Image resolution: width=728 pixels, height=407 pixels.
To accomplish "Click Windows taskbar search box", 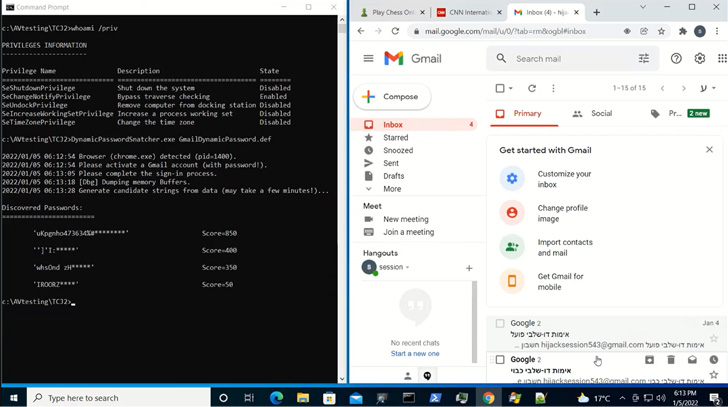I will (x=119, y=398).
